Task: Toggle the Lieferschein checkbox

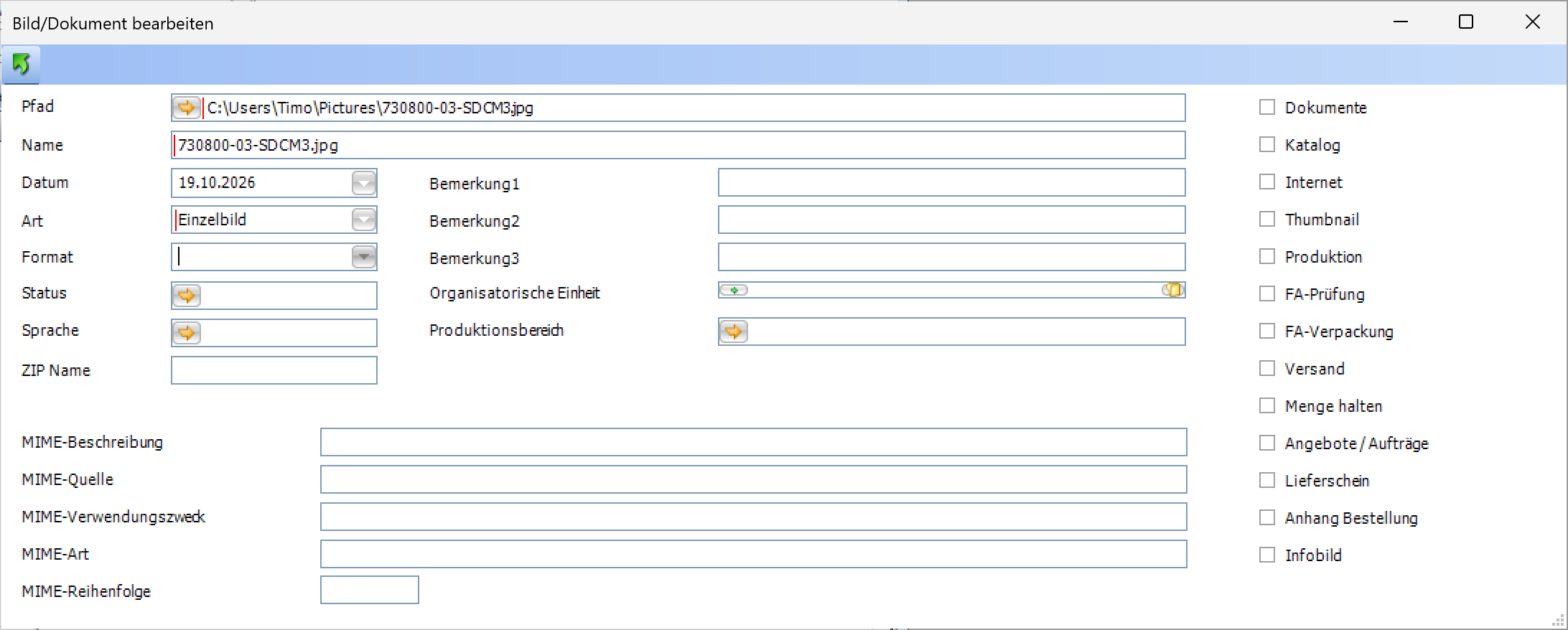Action: [1267, 480]
